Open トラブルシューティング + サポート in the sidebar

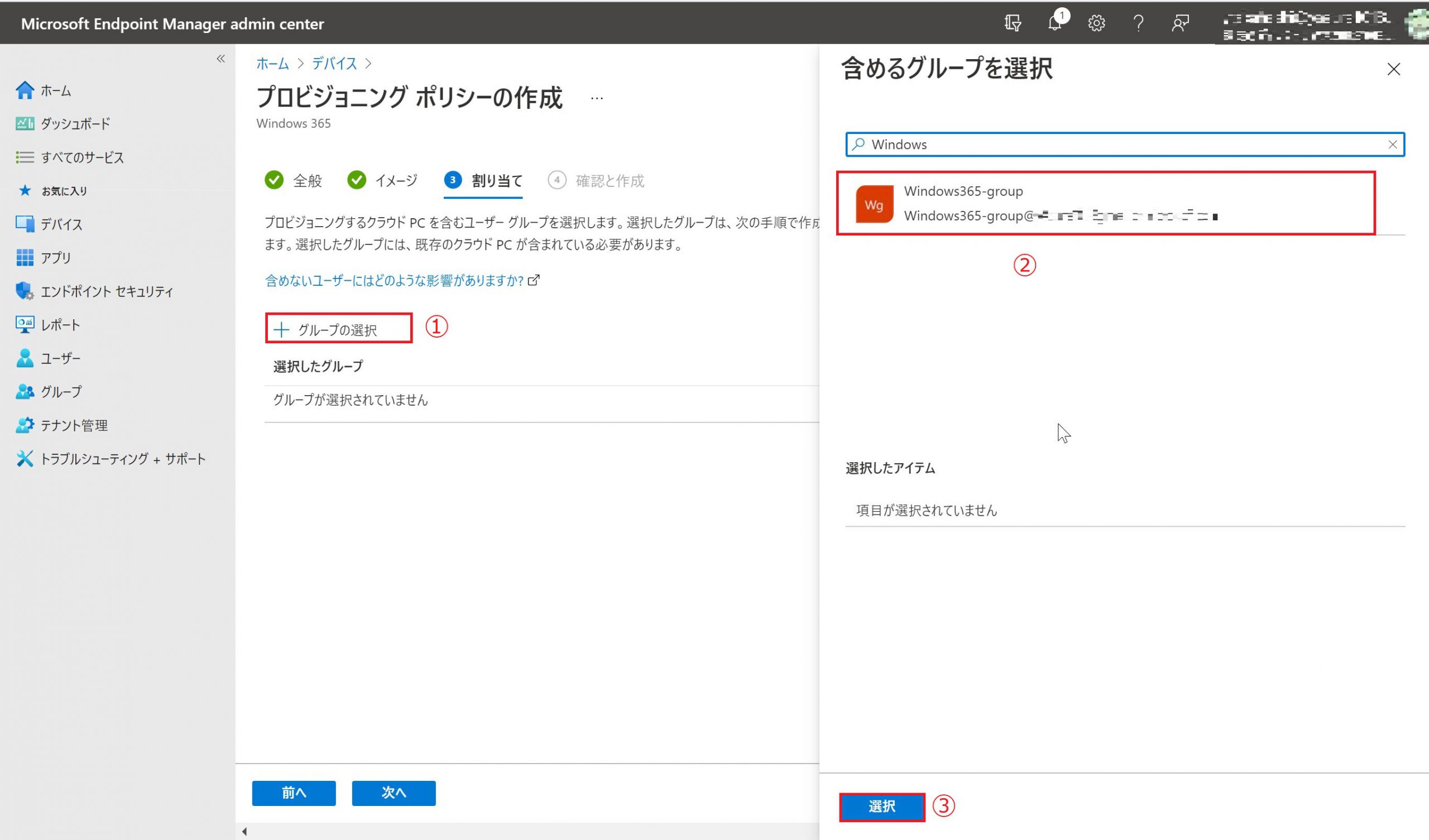122,459
